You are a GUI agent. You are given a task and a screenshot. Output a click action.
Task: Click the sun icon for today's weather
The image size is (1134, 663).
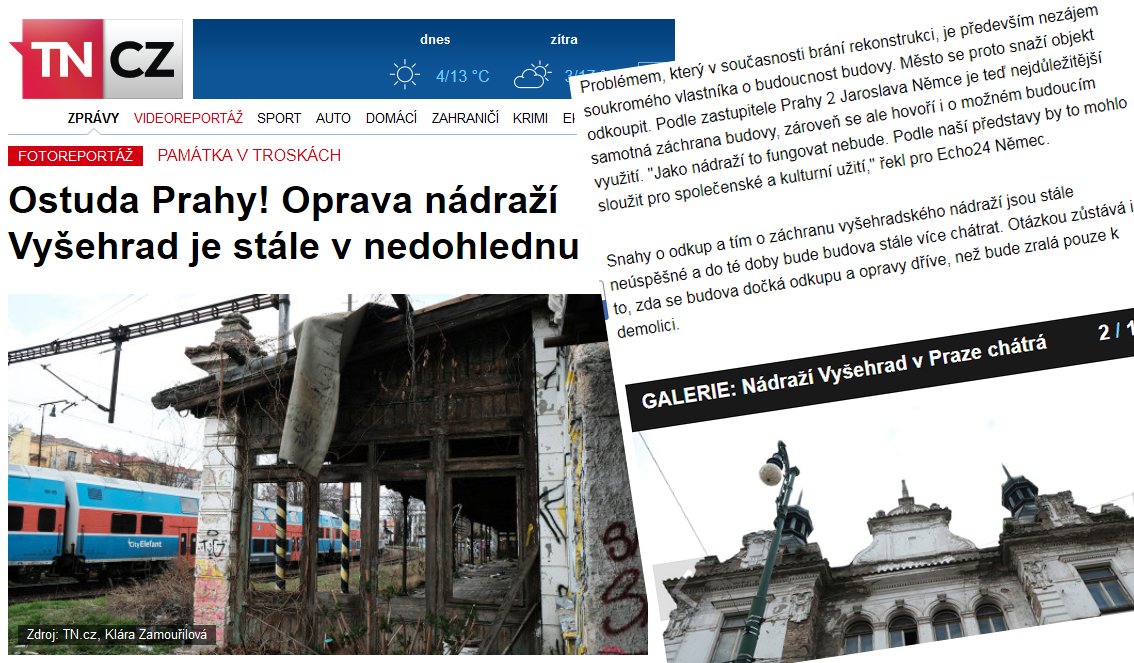[x=405, y=75]
